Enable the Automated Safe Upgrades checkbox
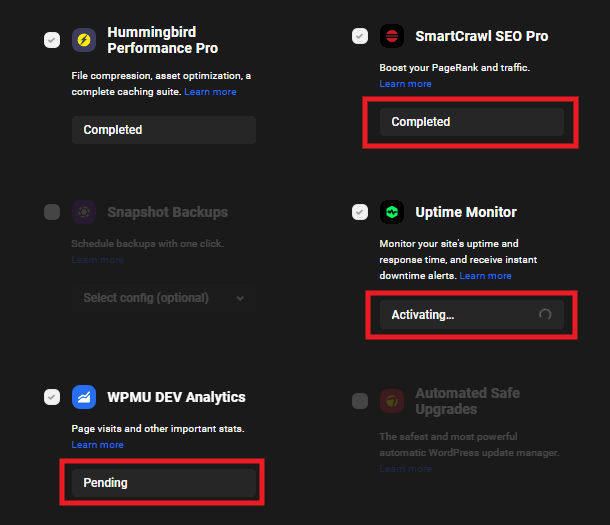Screen dimensions: 610x525 360,401
